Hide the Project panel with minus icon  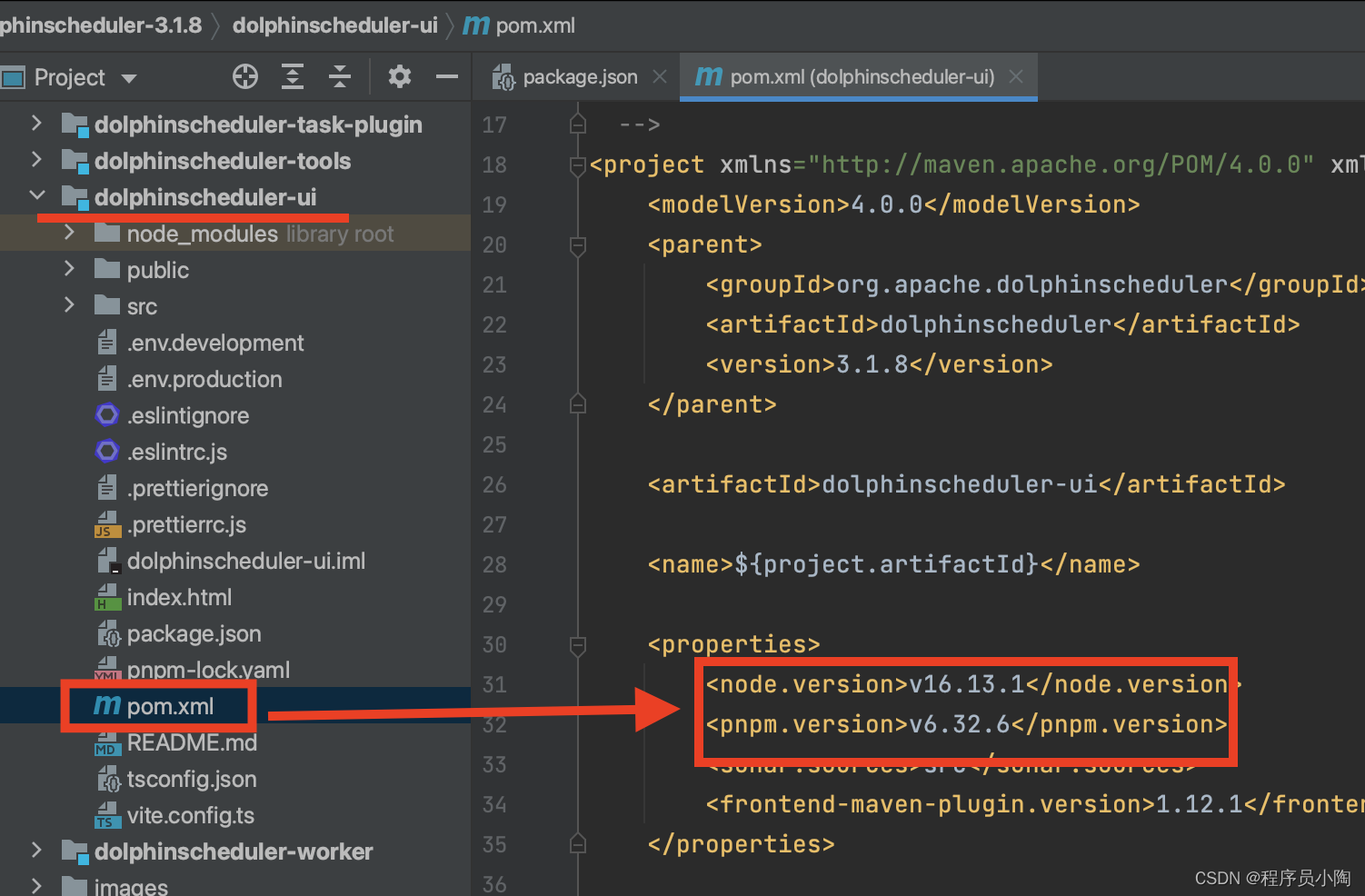[x=447, y=77]
